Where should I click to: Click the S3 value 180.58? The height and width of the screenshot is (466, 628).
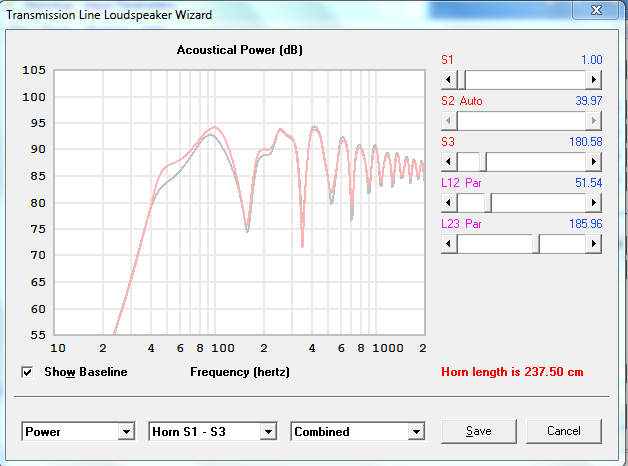[586, 142]
